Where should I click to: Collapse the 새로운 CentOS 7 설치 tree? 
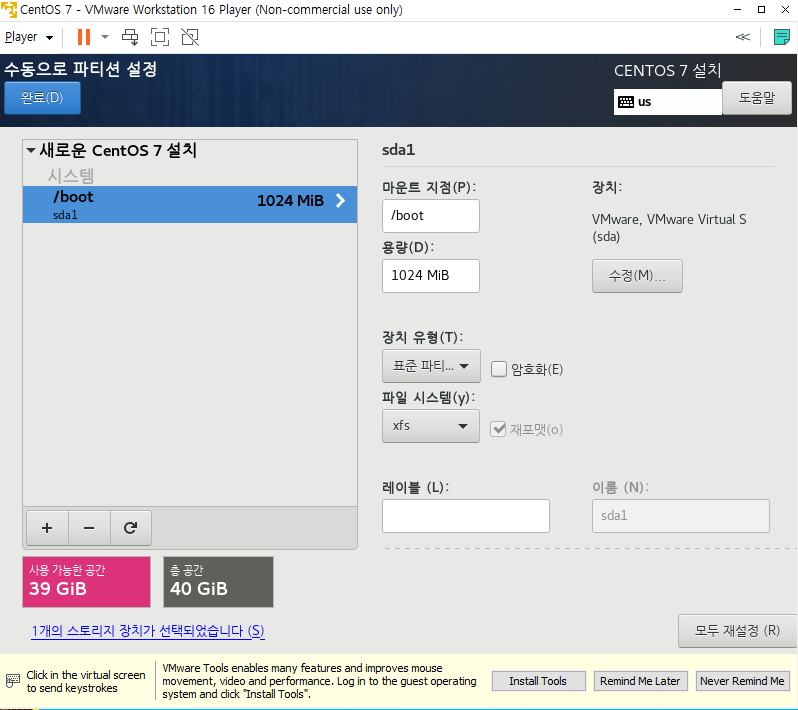click(x=31, y=150)
